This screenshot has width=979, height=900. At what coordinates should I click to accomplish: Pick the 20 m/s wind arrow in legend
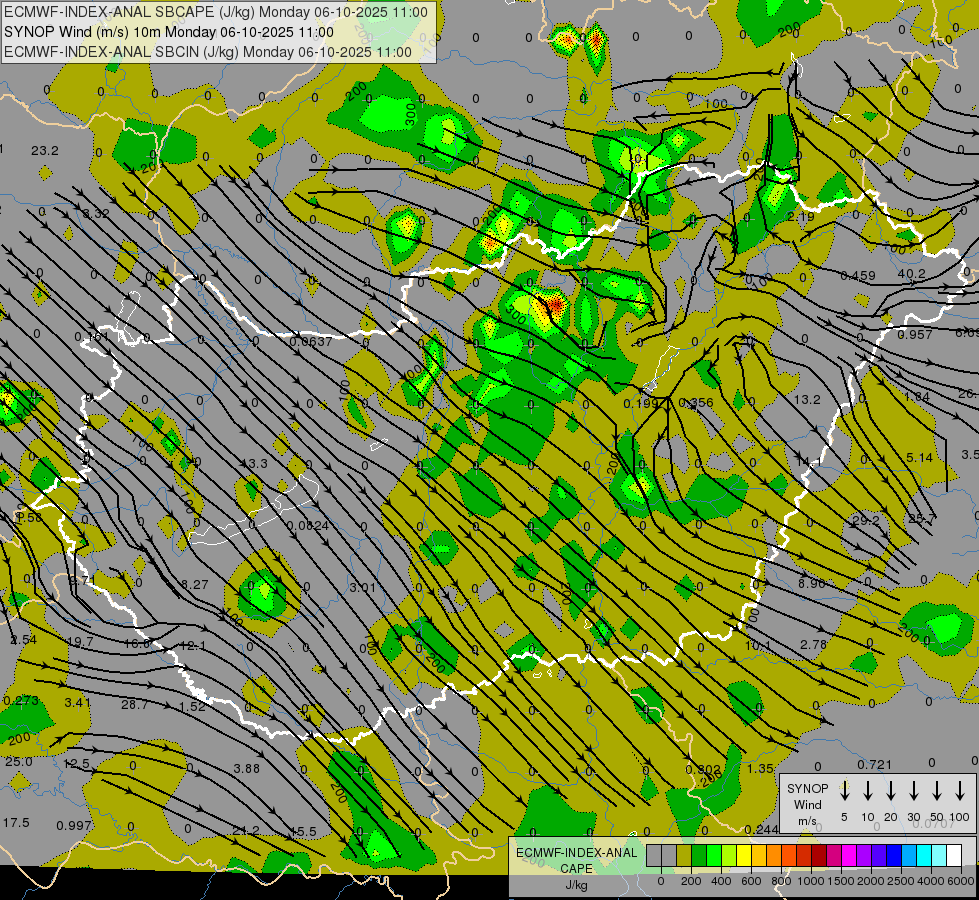coord(890,791)
